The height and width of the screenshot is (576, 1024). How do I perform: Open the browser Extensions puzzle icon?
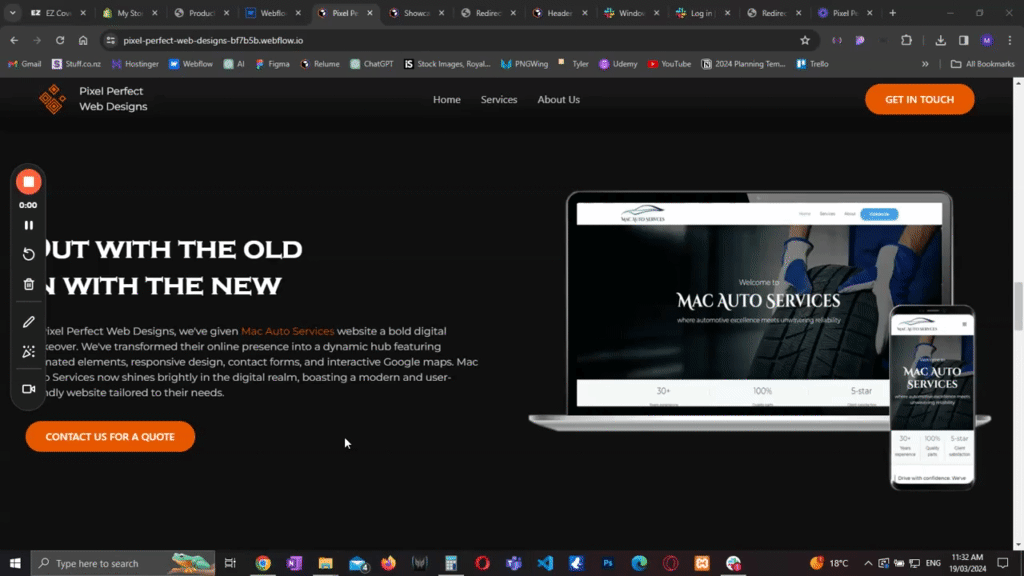click(x=906, y=40)
